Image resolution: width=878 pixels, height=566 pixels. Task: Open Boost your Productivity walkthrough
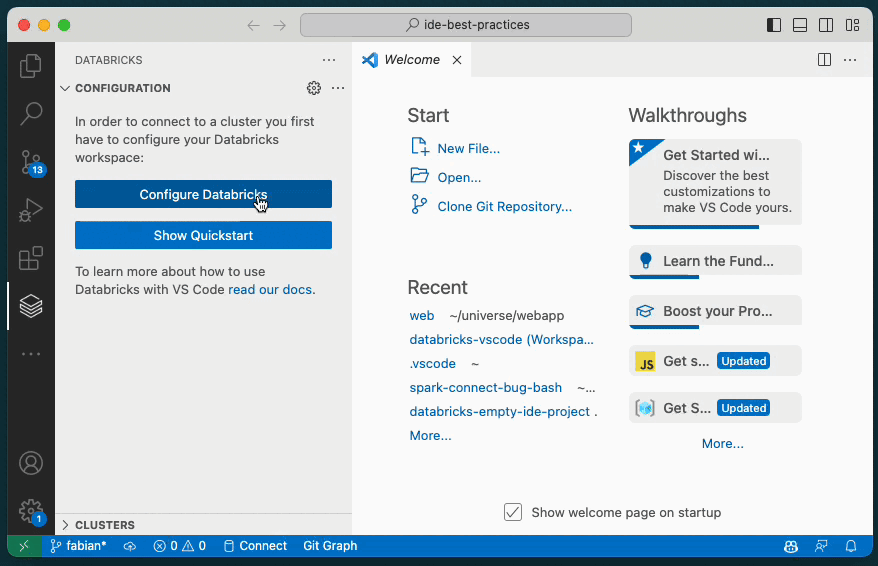(715, 311)
